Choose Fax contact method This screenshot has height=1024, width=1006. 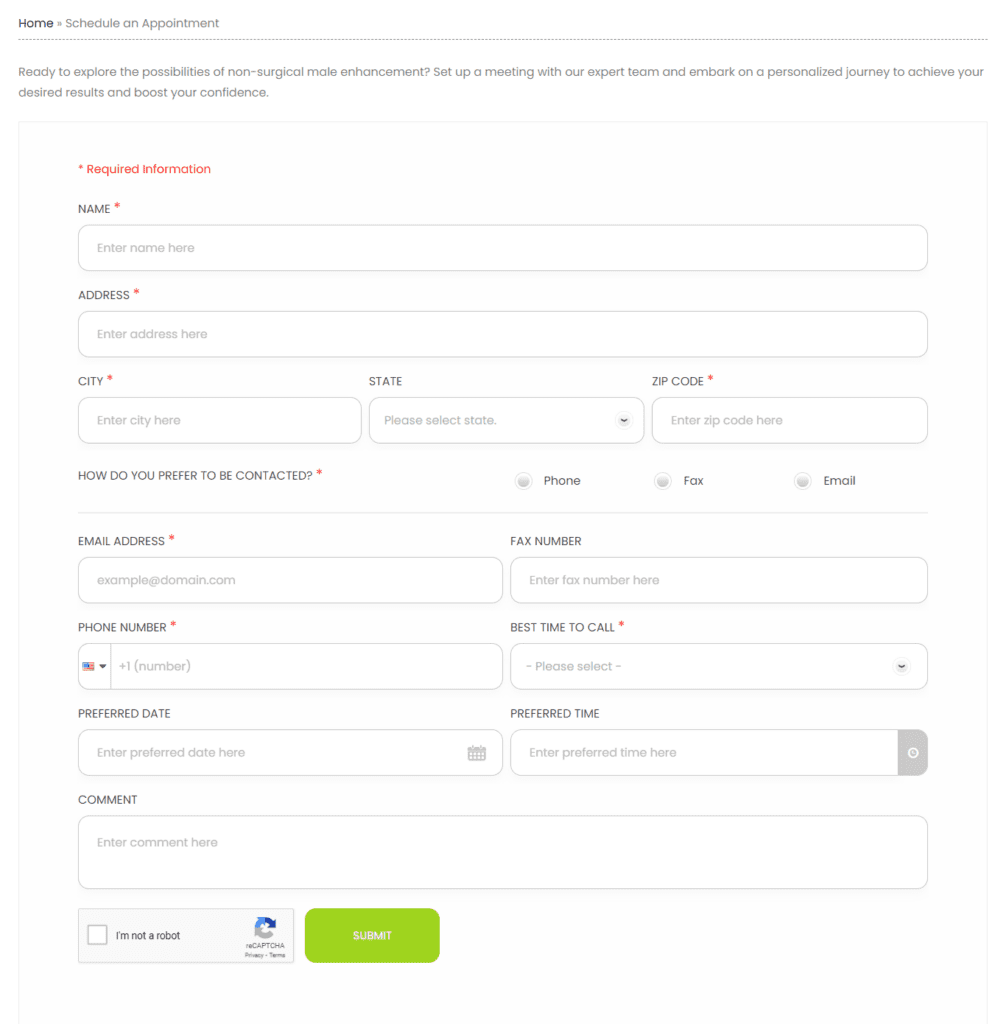(663, 481)
